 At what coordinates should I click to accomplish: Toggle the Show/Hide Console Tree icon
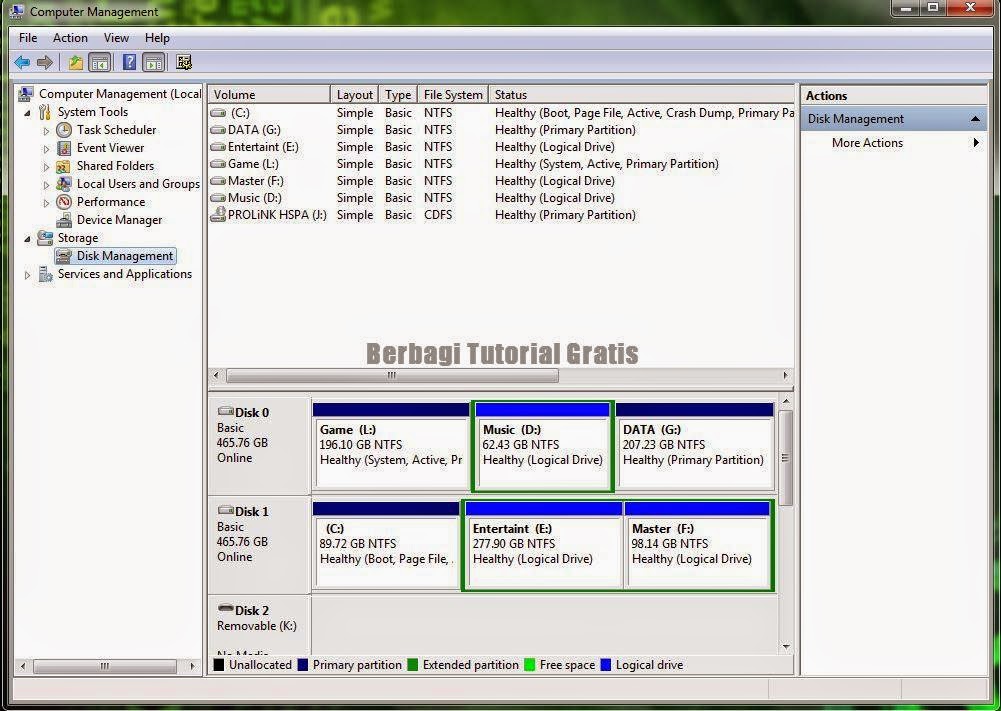click(100, 61)
